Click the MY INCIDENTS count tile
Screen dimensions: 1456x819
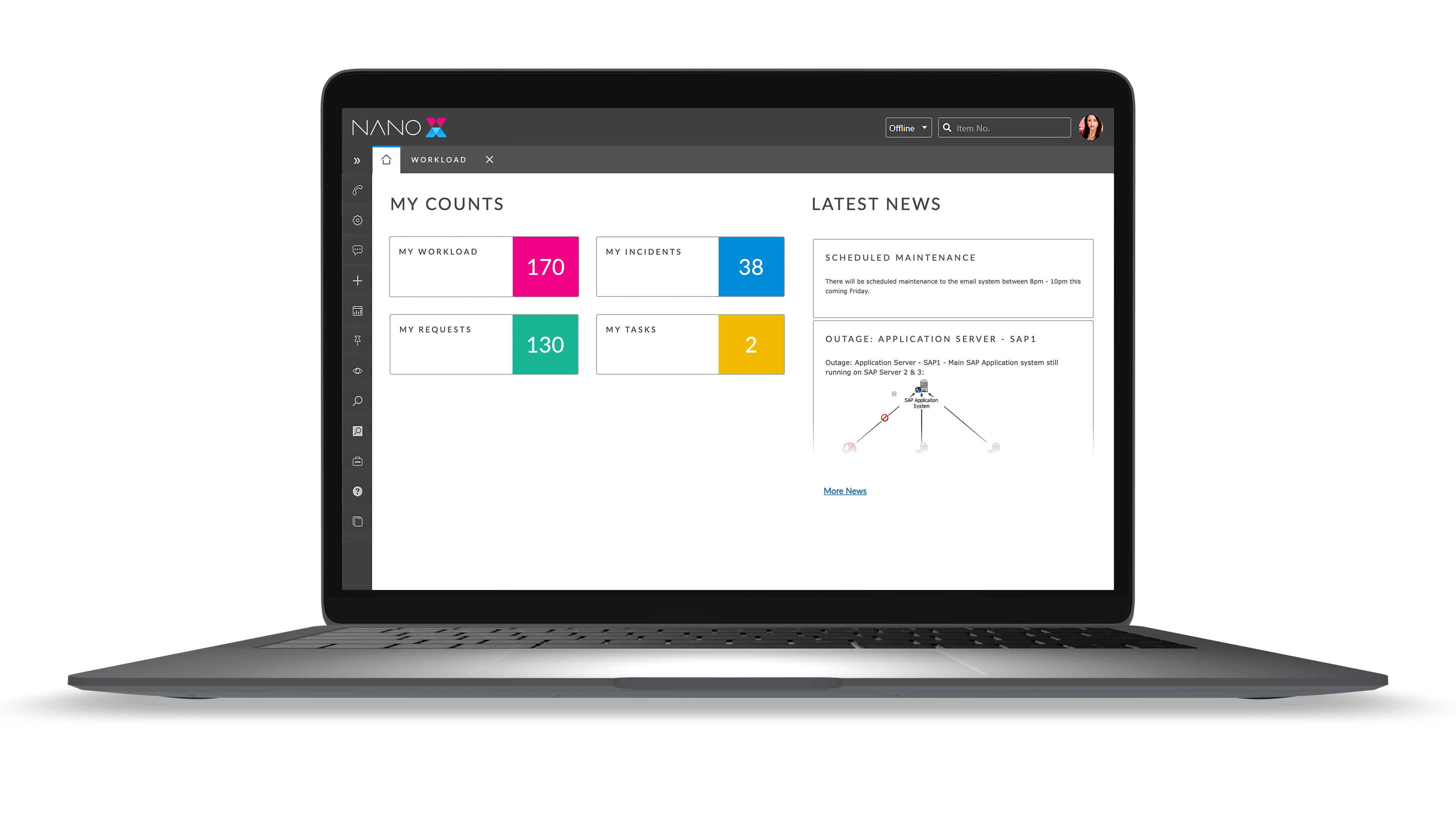pos(690,267)
